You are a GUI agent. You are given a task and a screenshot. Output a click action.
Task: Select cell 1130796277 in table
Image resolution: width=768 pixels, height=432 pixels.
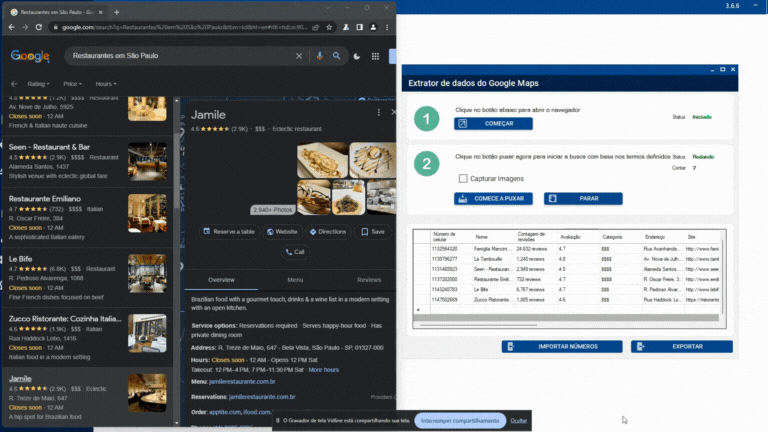[444, 259]
